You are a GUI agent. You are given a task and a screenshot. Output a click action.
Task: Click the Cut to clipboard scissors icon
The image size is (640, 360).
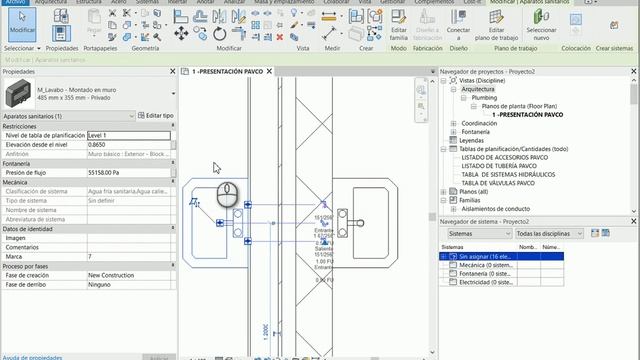point(112,13)
